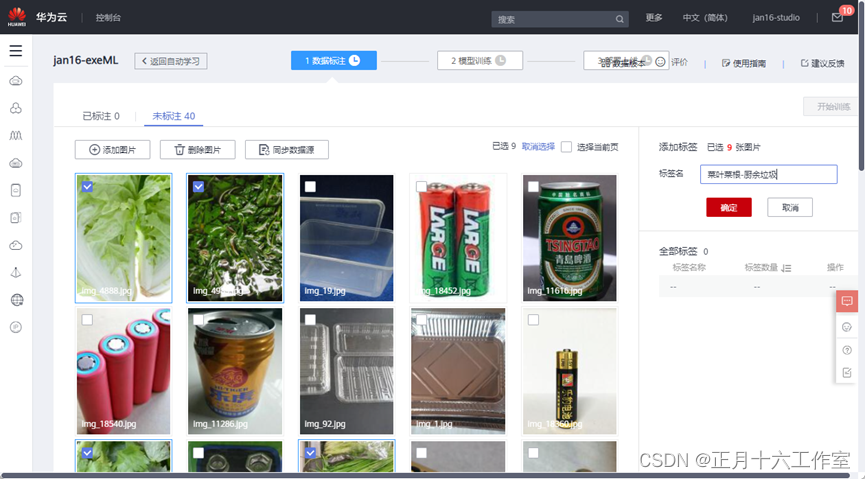Go to step 1 数据标注

pos(334,60)
